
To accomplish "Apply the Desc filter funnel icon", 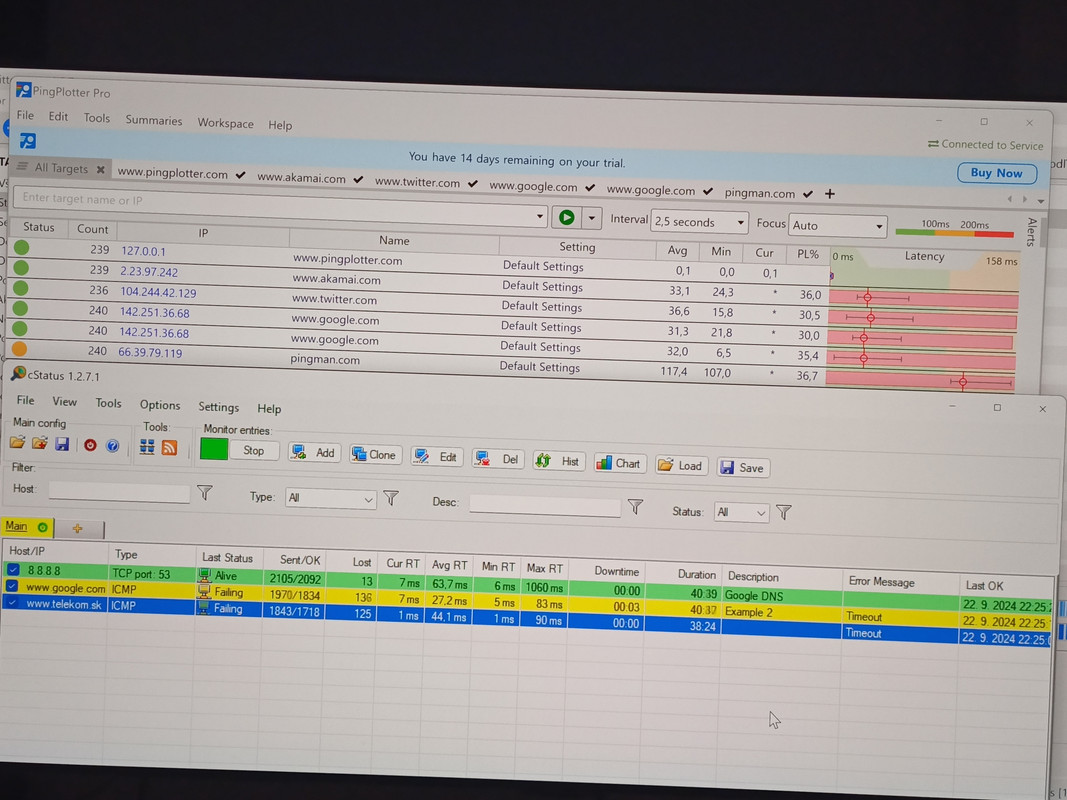I will click(x=635, y=507).
